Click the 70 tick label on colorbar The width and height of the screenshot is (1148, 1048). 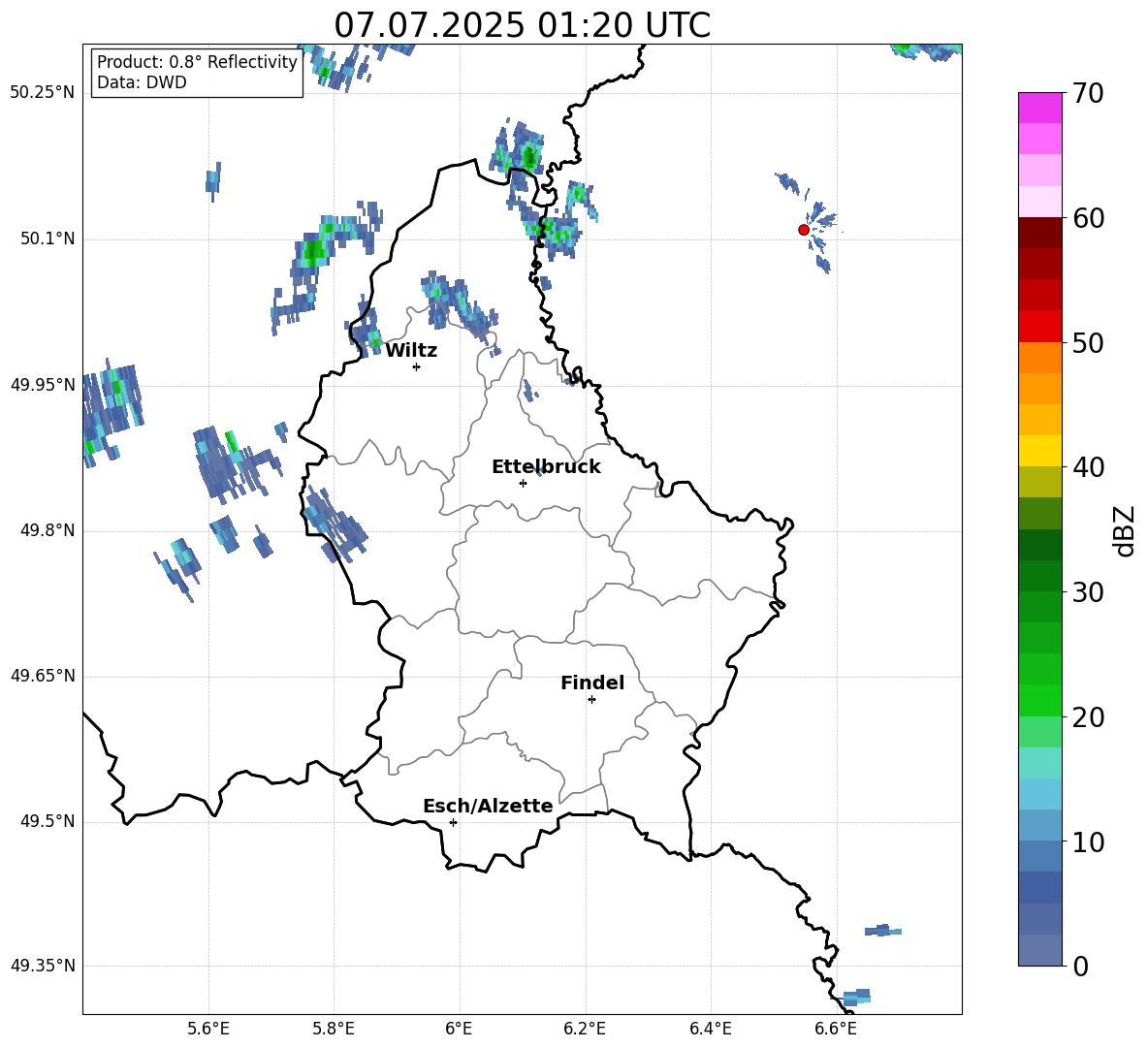pyautogui.click(x=1088, y=93)
